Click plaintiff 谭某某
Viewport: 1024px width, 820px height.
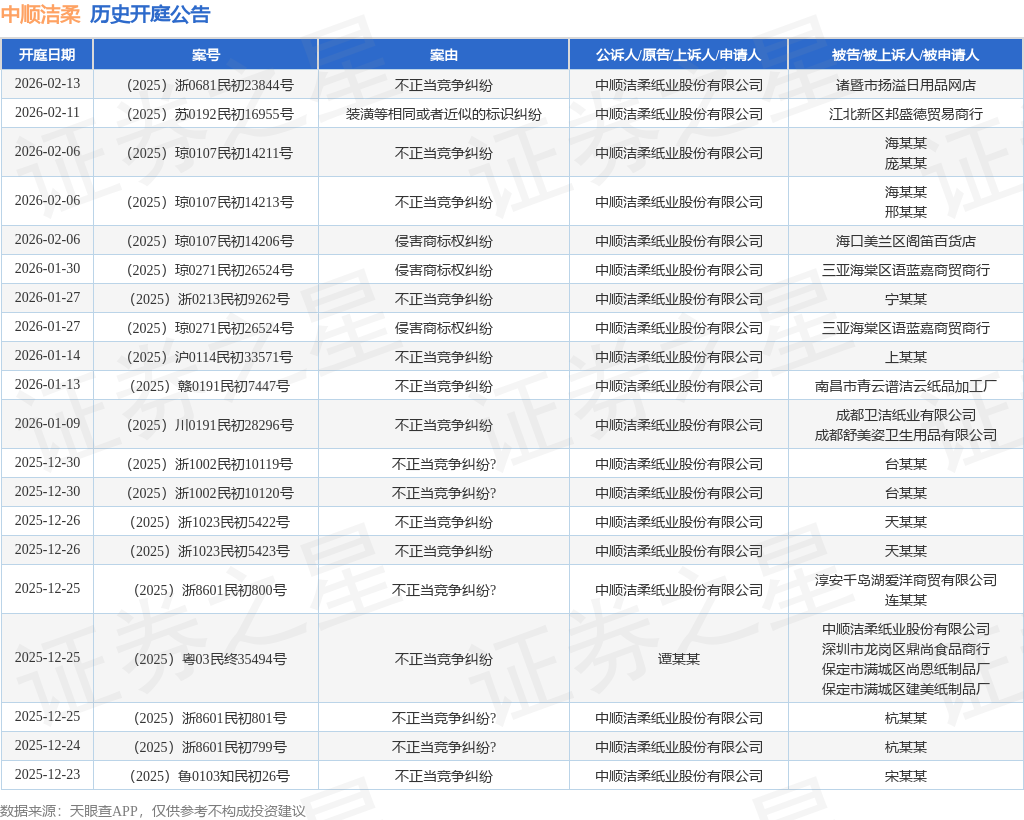pyautogui.click(x=679, y=659)
